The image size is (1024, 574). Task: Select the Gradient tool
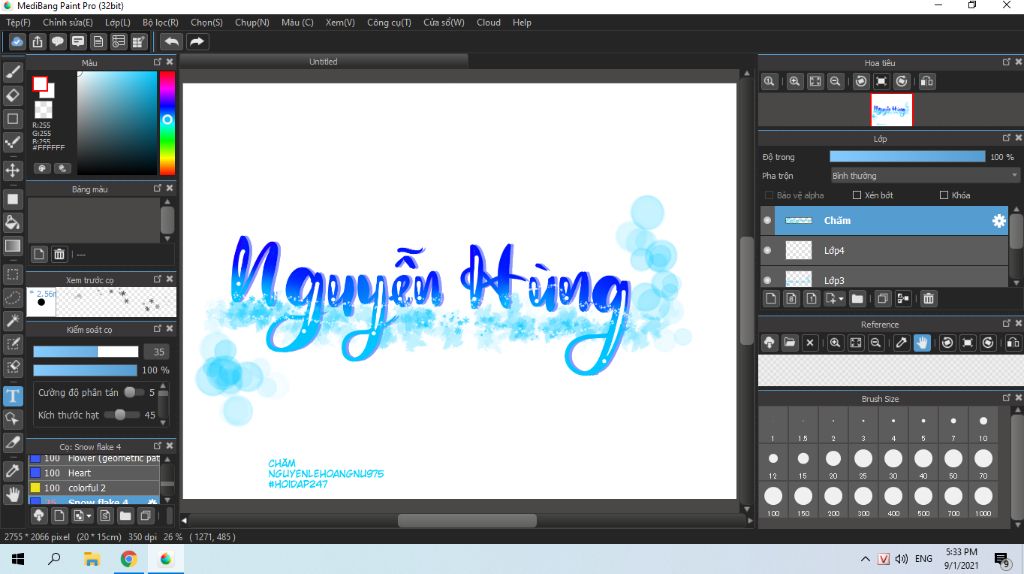(x=12, y=246)
